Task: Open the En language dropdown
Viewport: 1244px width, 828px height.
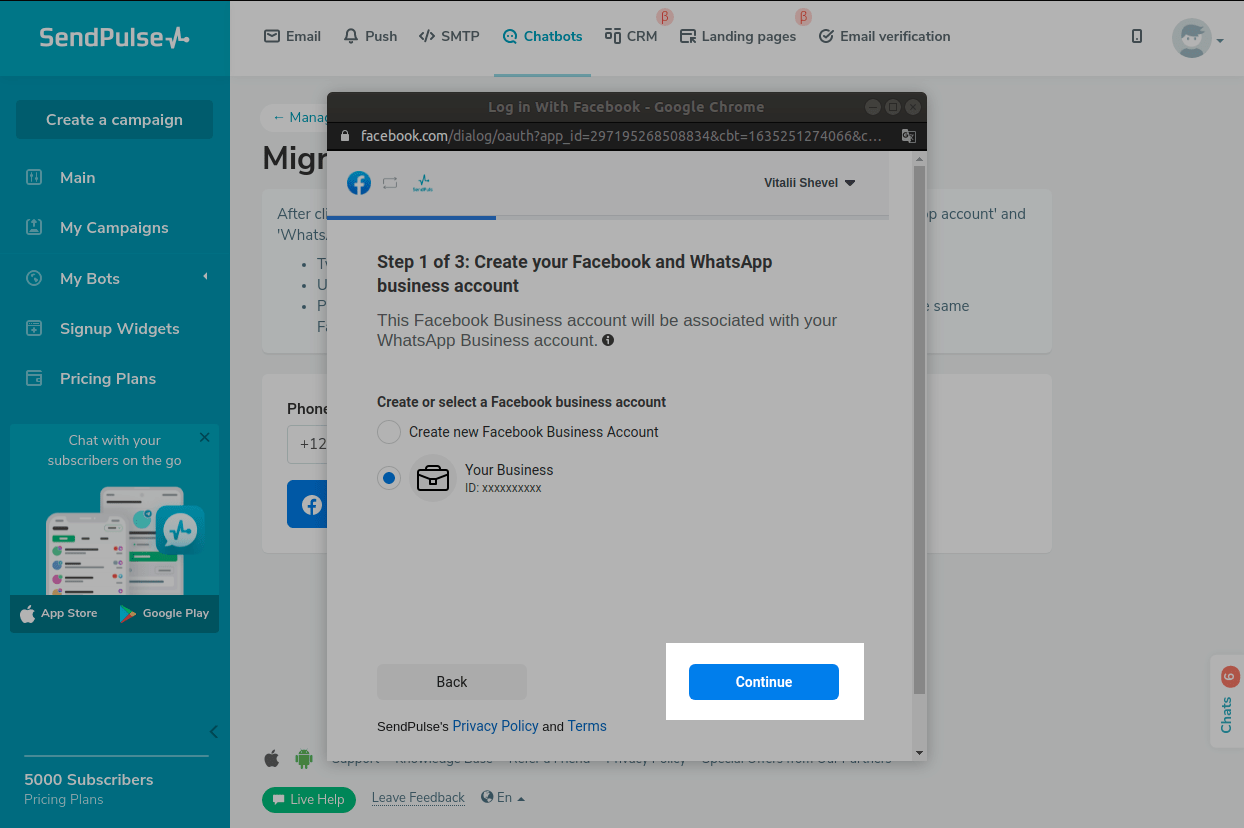Action: [503, 797]
